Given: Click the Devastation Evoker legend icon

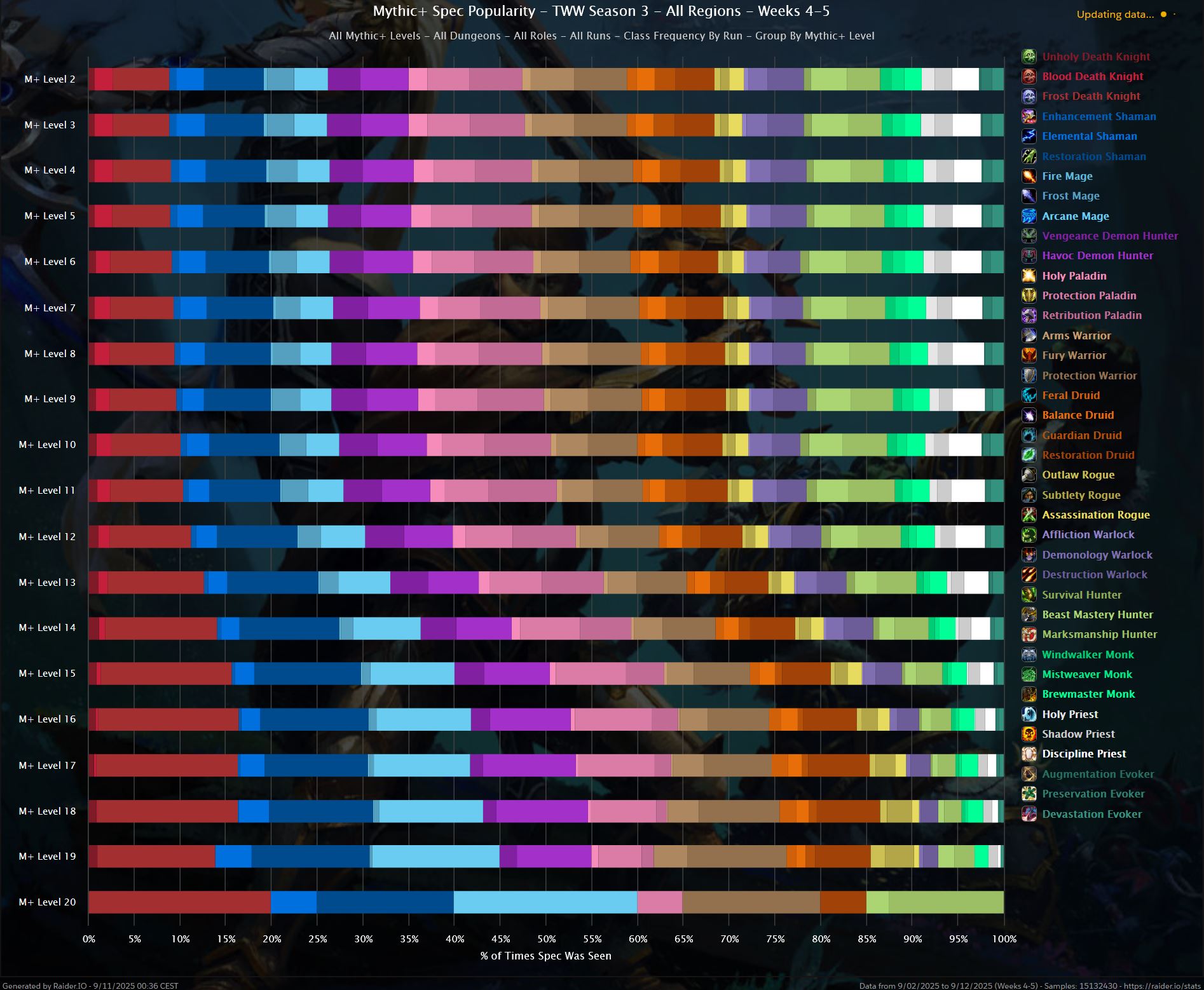Looking at the screenshot, I should click(1029, 814).
